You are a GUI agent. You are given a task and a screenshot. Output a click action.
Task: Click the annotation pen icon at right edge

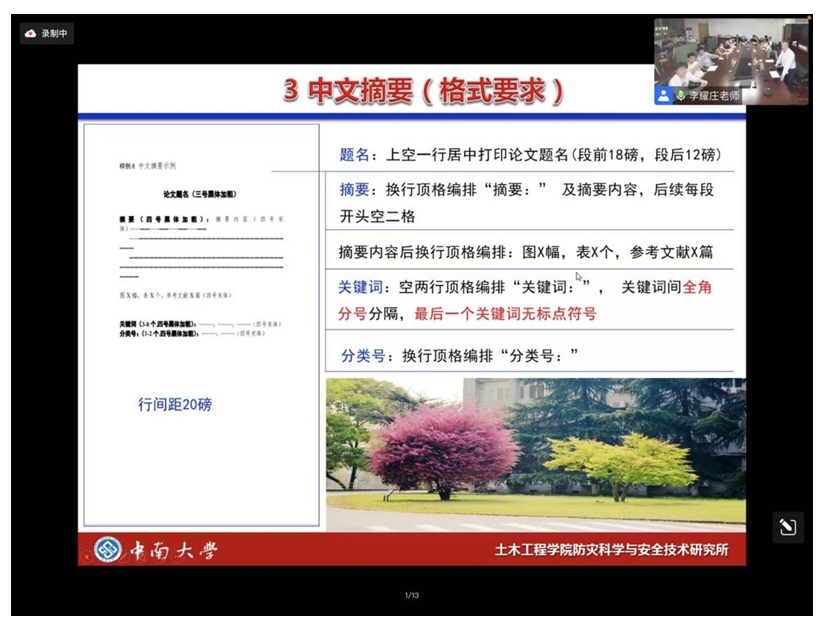tap(787, 527)
